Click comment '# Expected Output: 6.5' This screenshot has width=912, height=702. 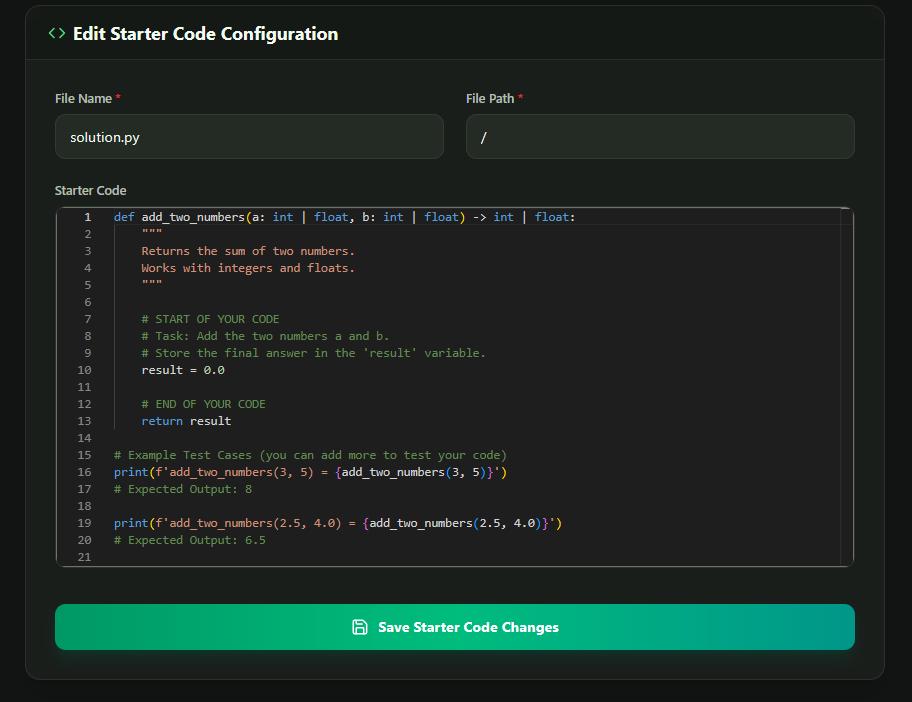pos(190,540)
